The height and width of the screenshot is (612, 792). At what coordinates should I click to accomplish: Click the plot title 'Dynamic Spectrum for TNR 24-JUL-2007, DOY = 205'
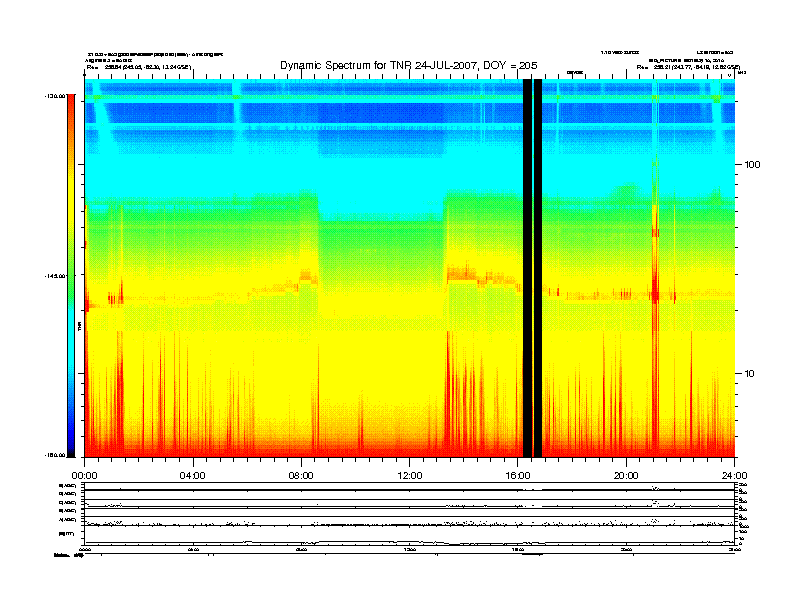coord(409,66)
